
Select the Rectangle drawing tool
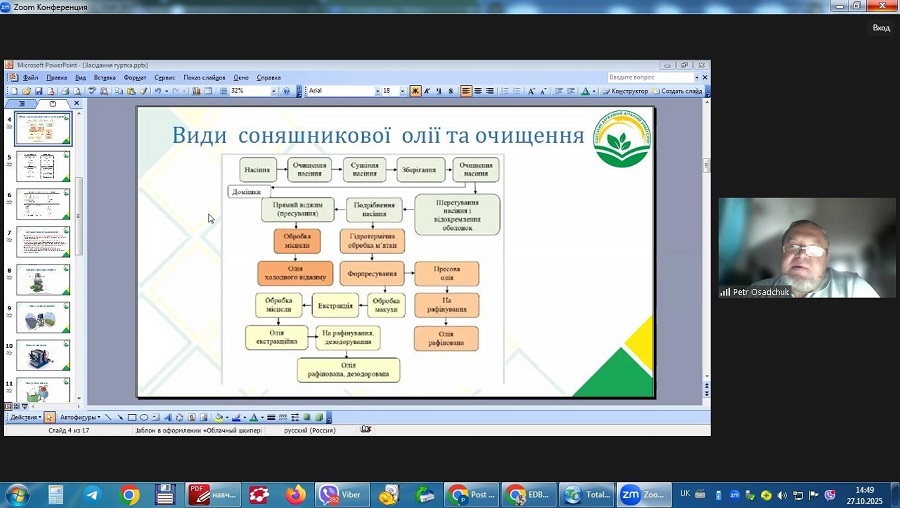tap(131, 417)
